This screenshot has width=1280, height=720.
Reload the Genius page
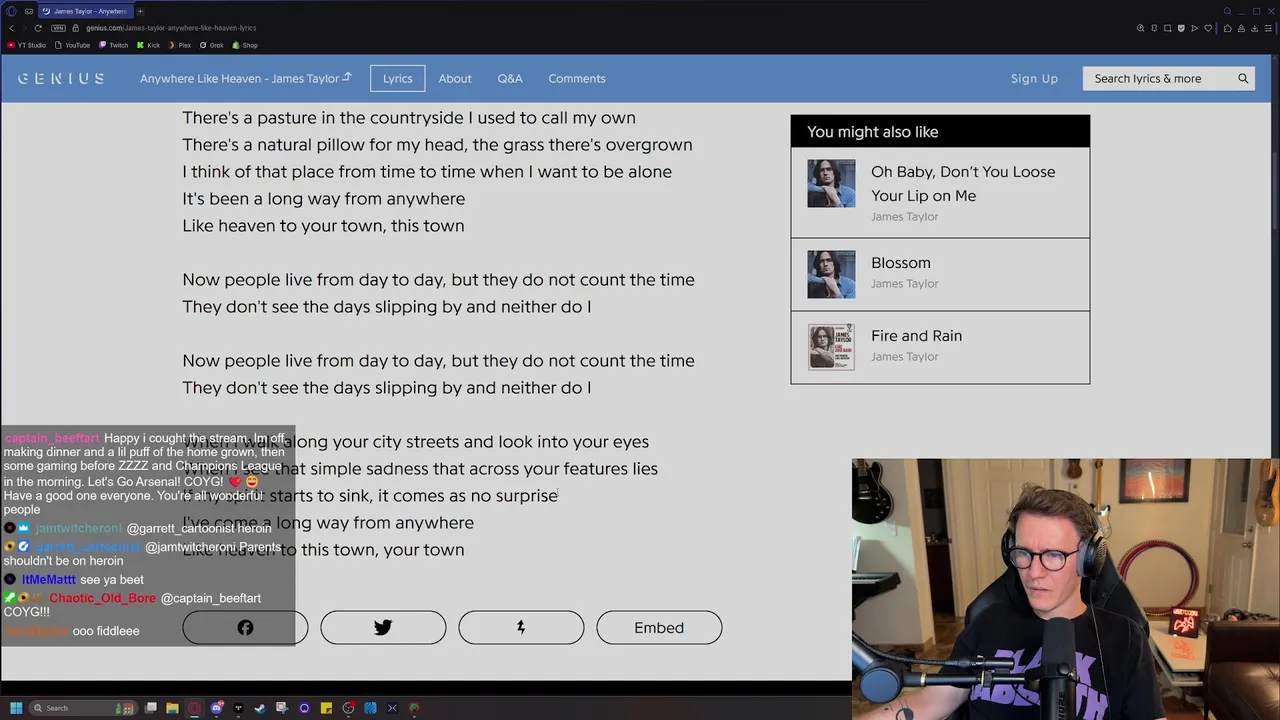coord(38,28)
